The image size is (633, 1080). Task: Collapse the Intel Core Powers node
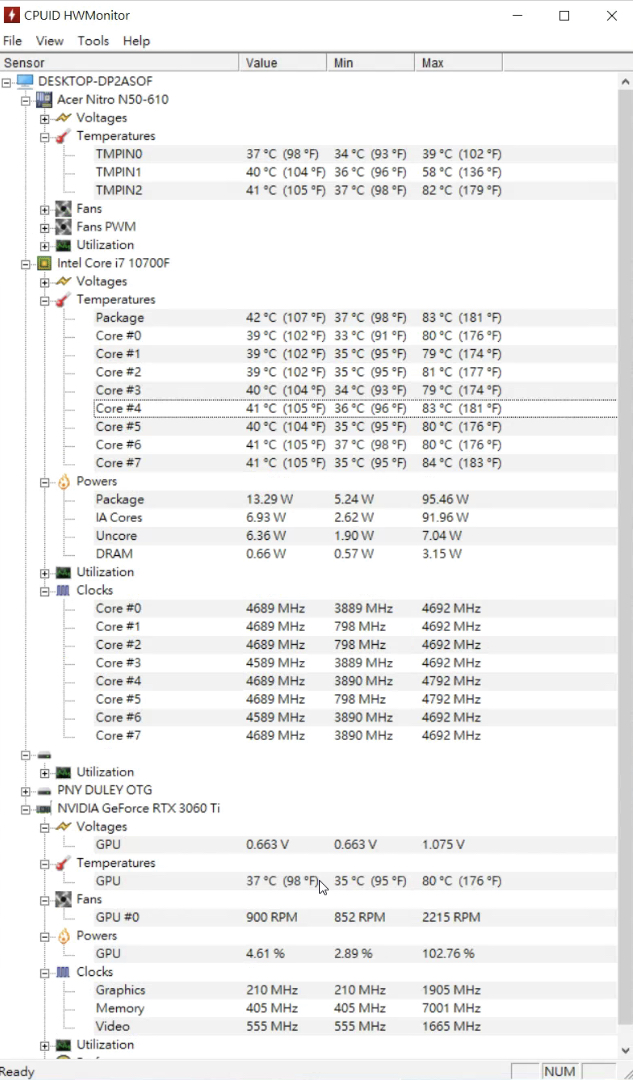pos(45,481)
